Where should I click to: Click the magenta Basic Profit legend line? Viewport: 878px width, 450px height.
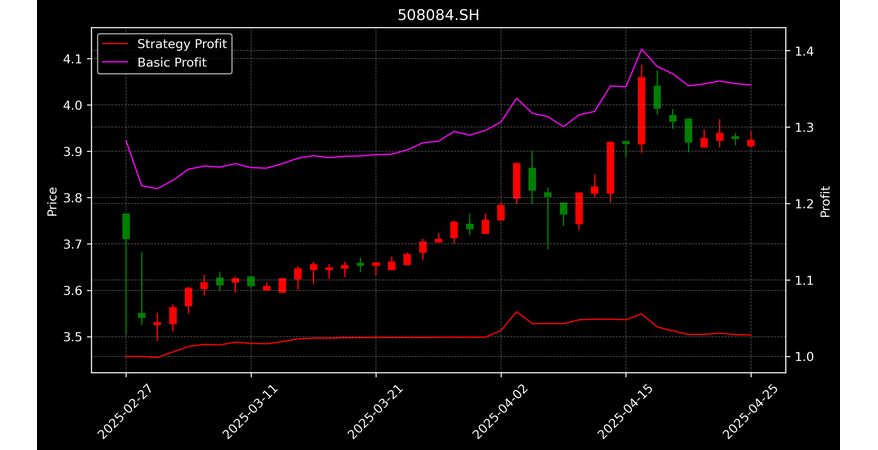115,63
